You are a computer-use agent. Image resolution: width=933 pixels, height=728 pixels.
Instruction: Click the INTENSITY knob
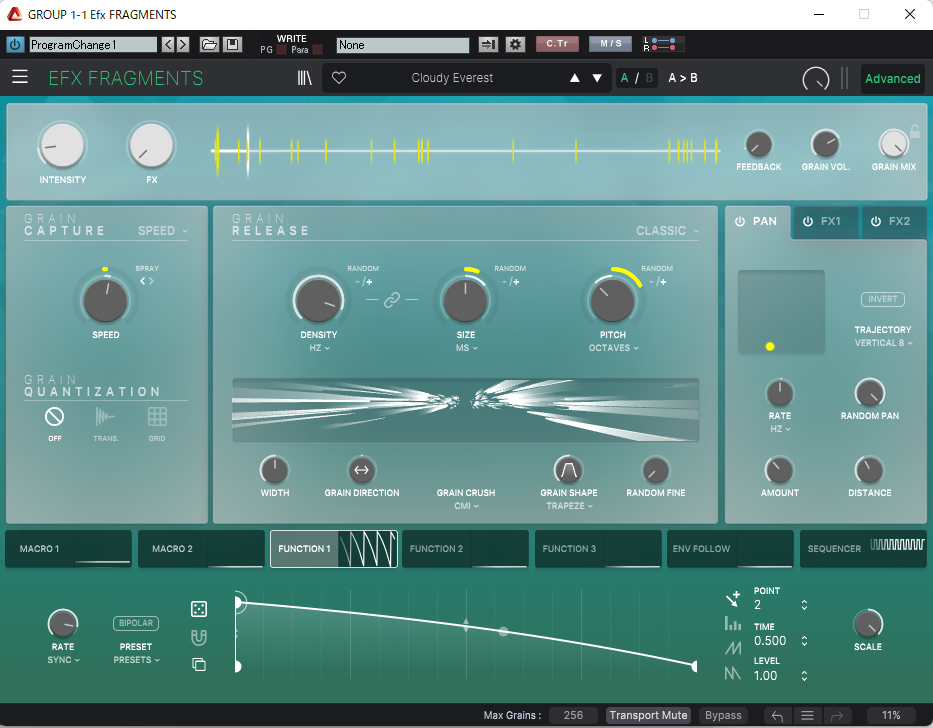62,145
